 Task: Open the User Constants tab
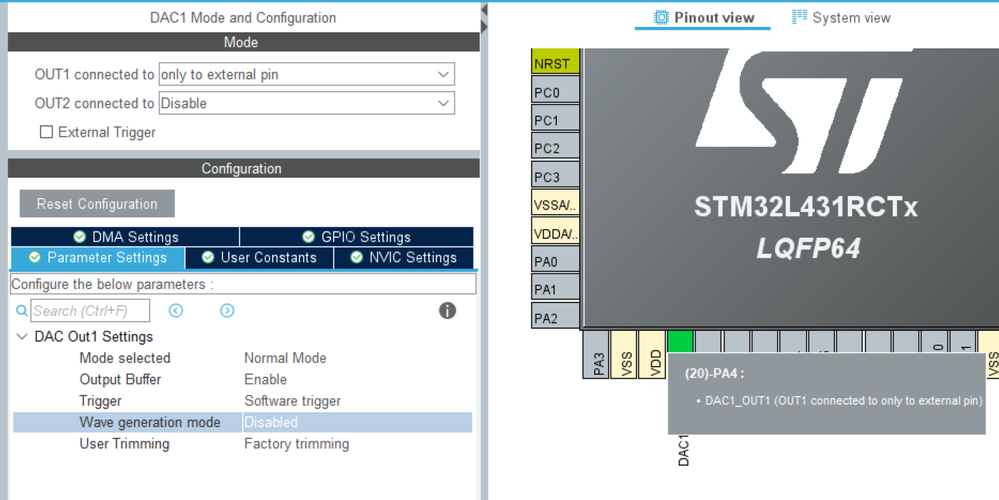coord(259,258)
